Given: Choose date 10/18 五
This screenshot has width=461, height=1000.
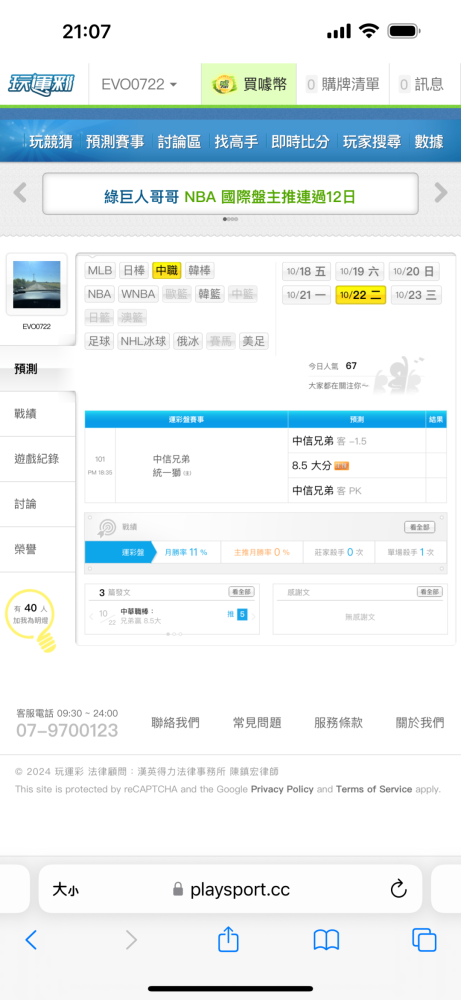Looking at the screenshot, I should pos(306,272).
